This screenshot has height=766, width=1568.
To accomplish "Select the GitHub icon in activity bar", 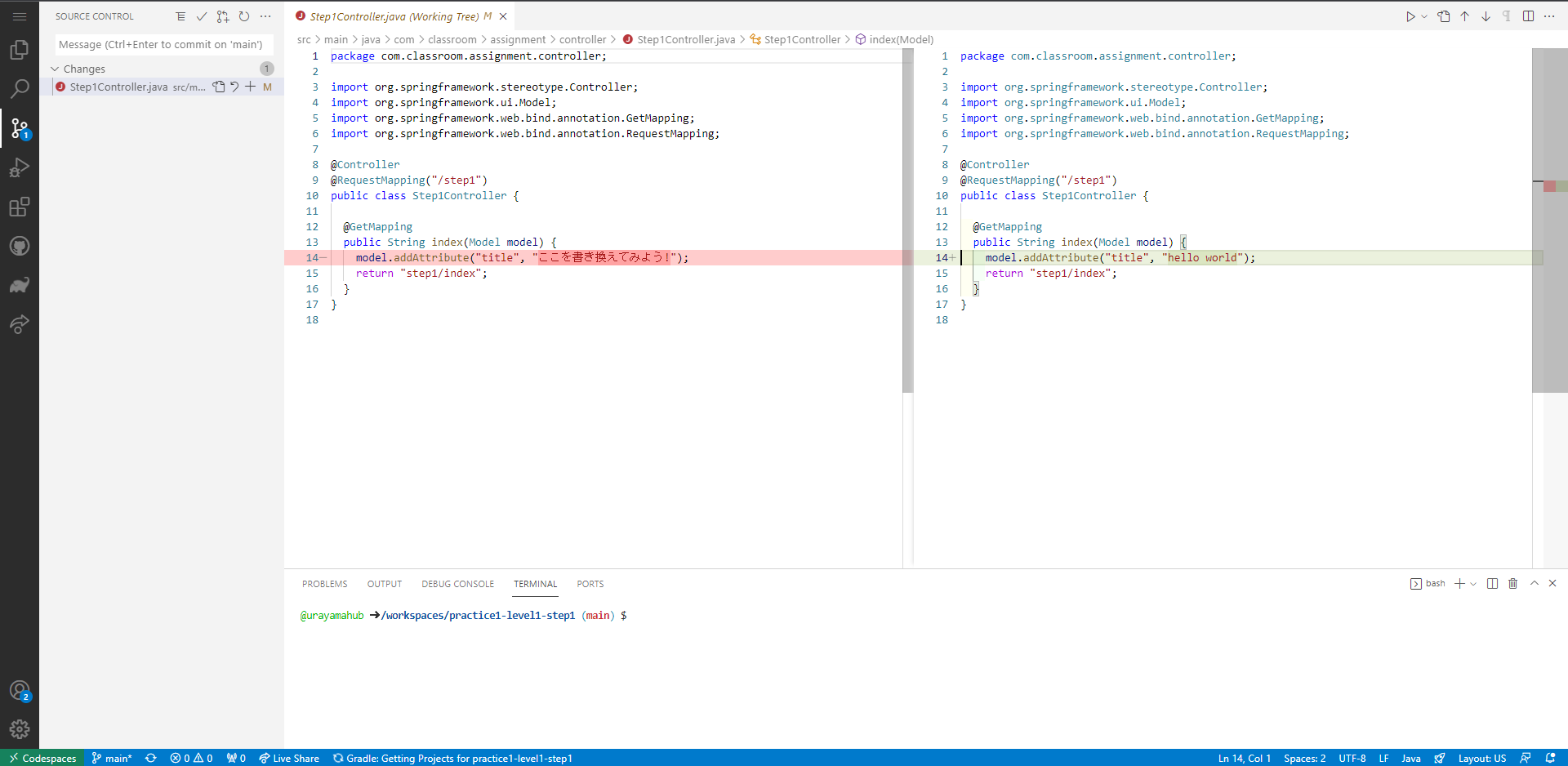I will pyautogui.click(x=20, y=246).
